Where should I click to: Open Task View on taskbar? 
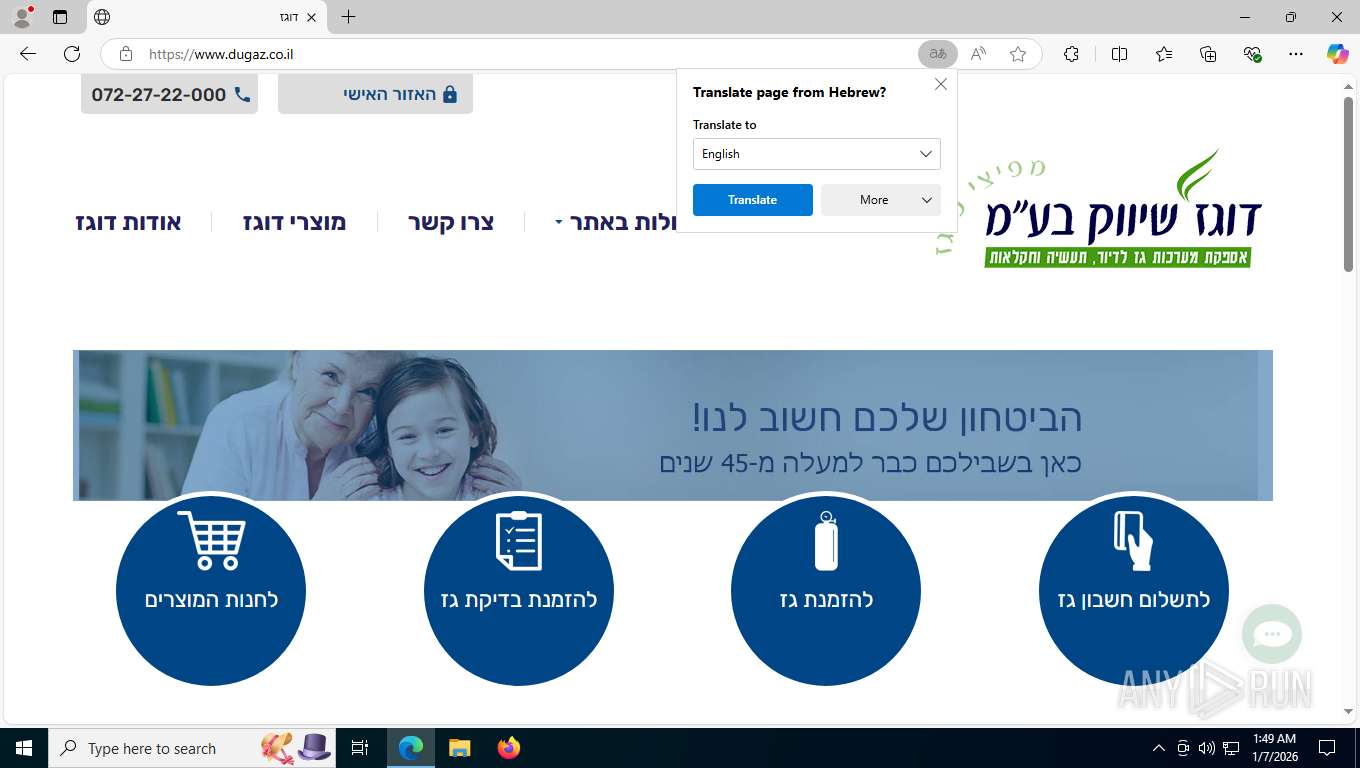click(360, 748)
